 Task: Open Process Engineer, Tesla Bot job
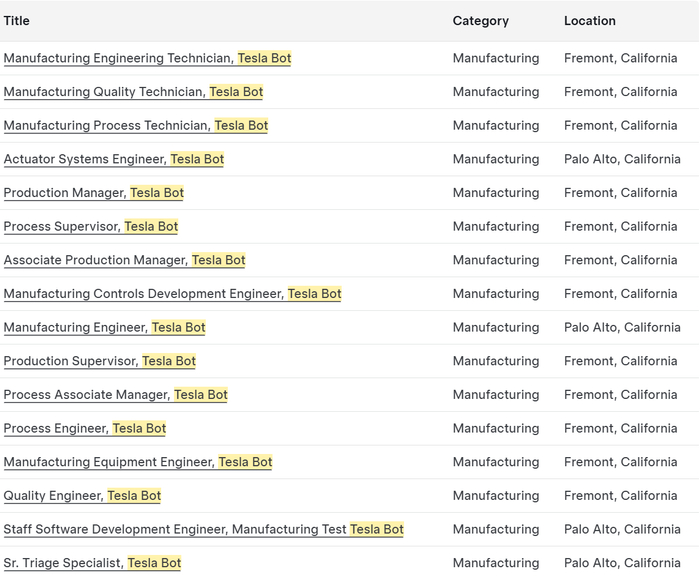coord(85,428)
